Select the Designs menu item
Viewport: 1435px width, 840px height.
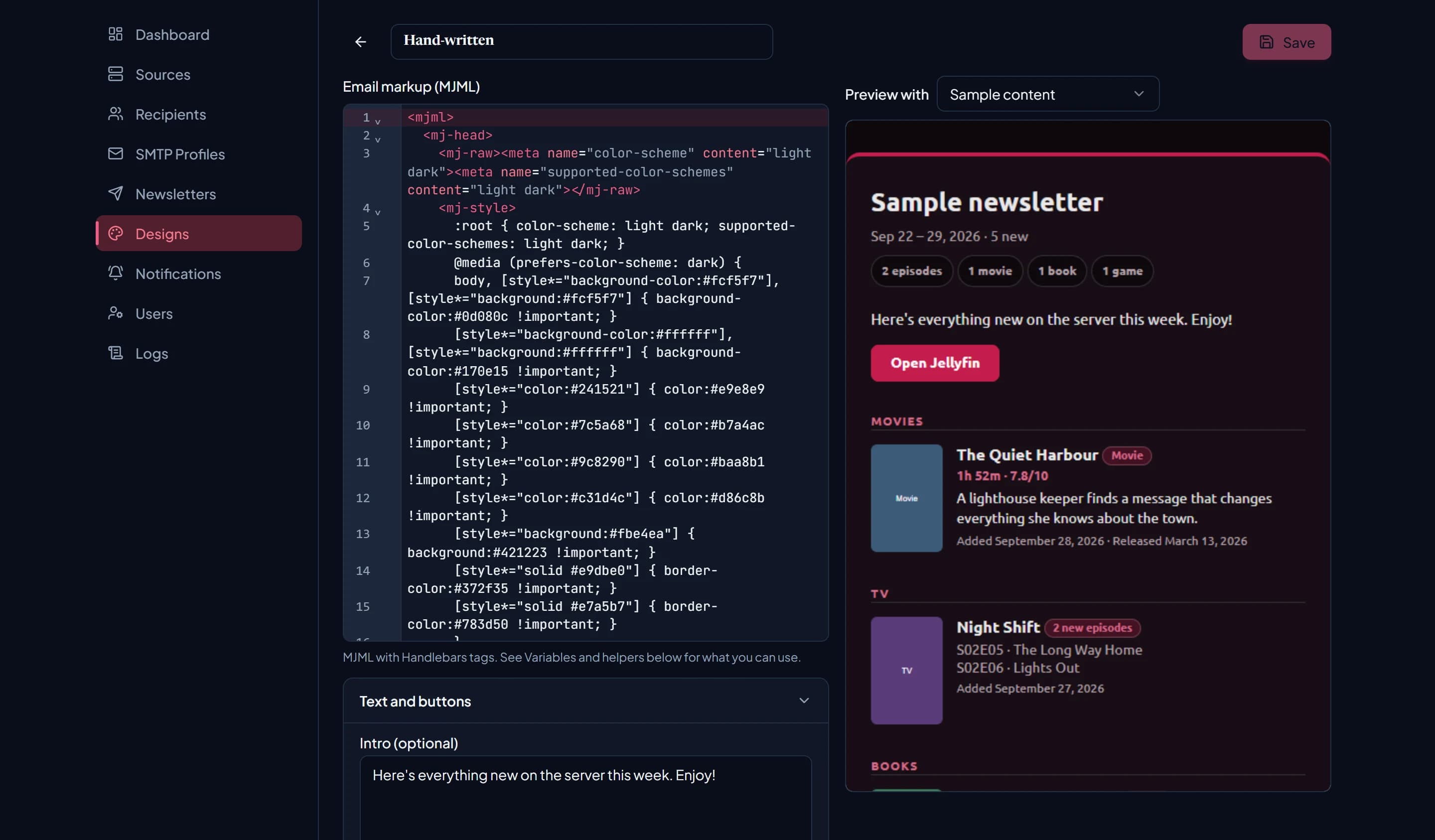point(199,234)
